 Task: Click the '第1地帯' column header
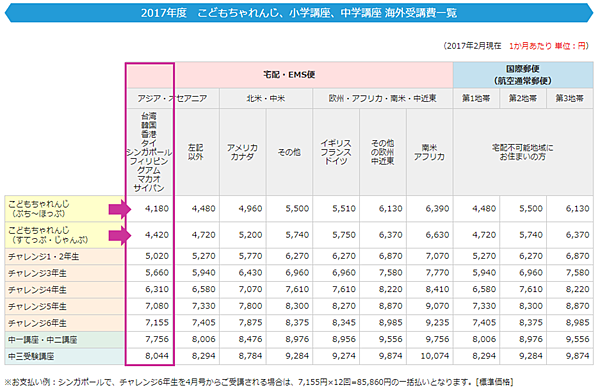[476, 98]
